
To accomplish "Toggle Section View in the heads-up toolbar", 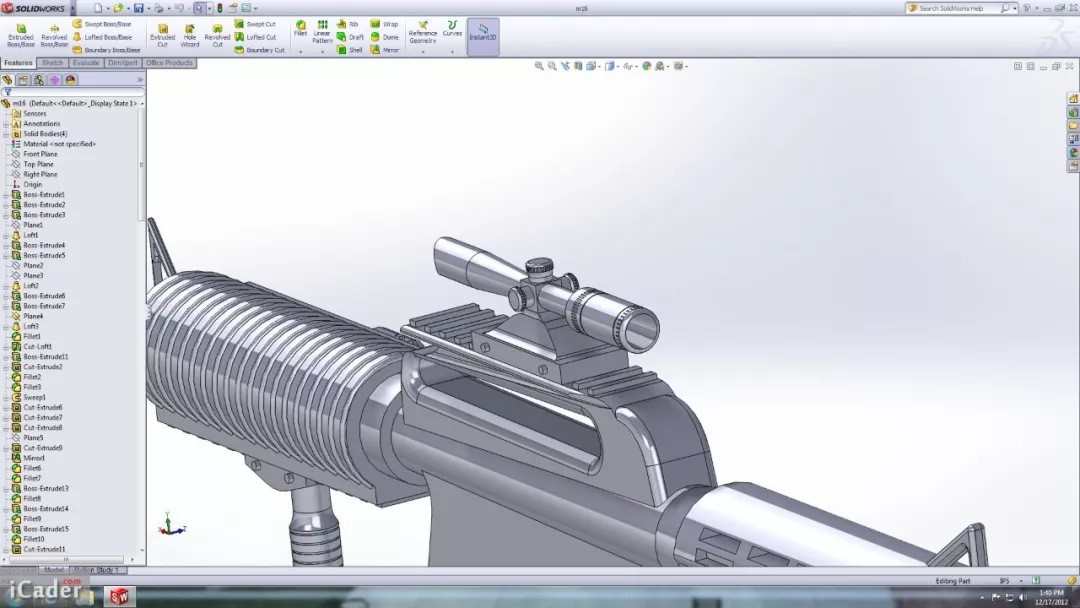I will 579,66.
